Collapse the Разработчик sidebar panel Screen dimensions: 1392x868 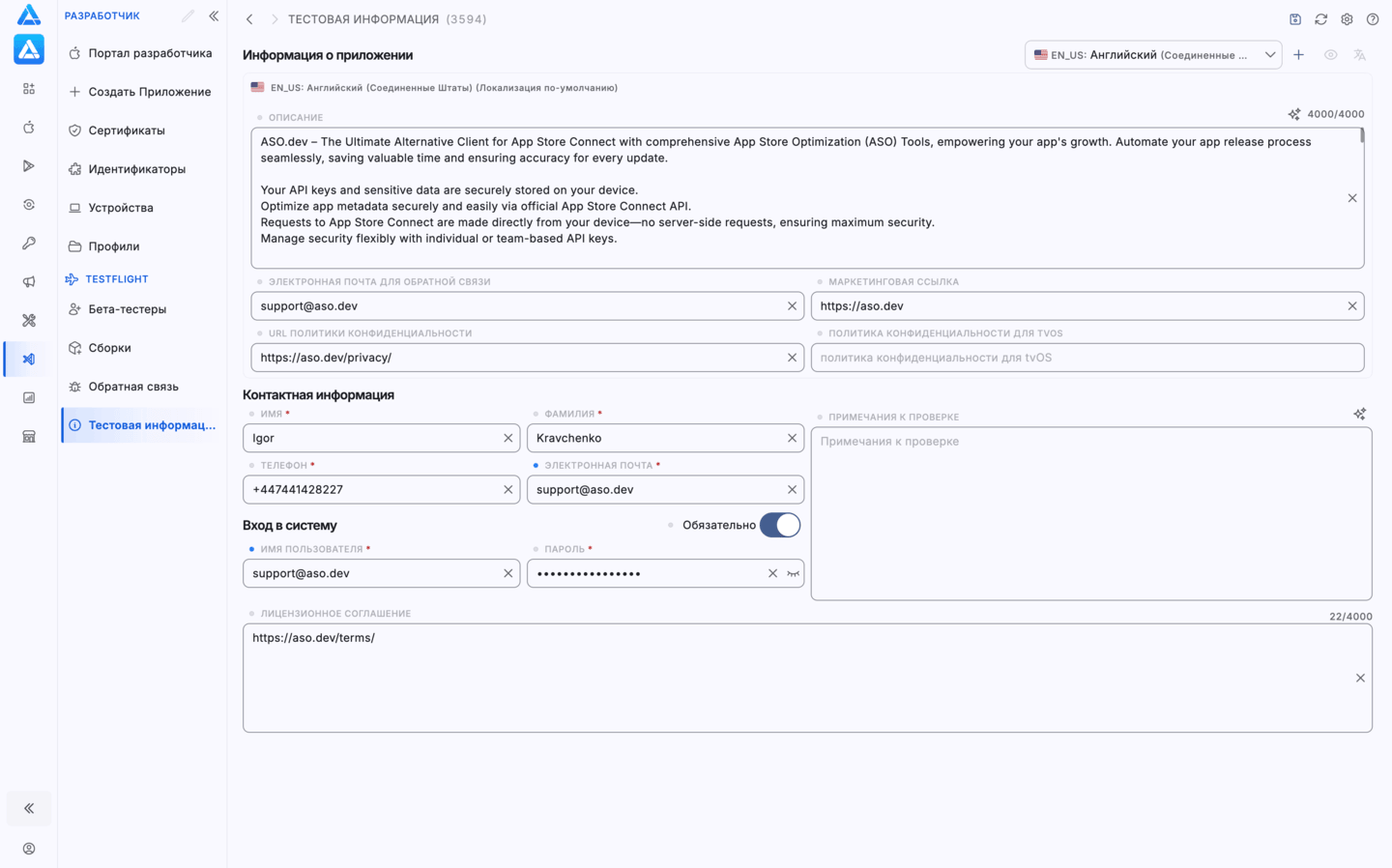click(x=214, y=16)
